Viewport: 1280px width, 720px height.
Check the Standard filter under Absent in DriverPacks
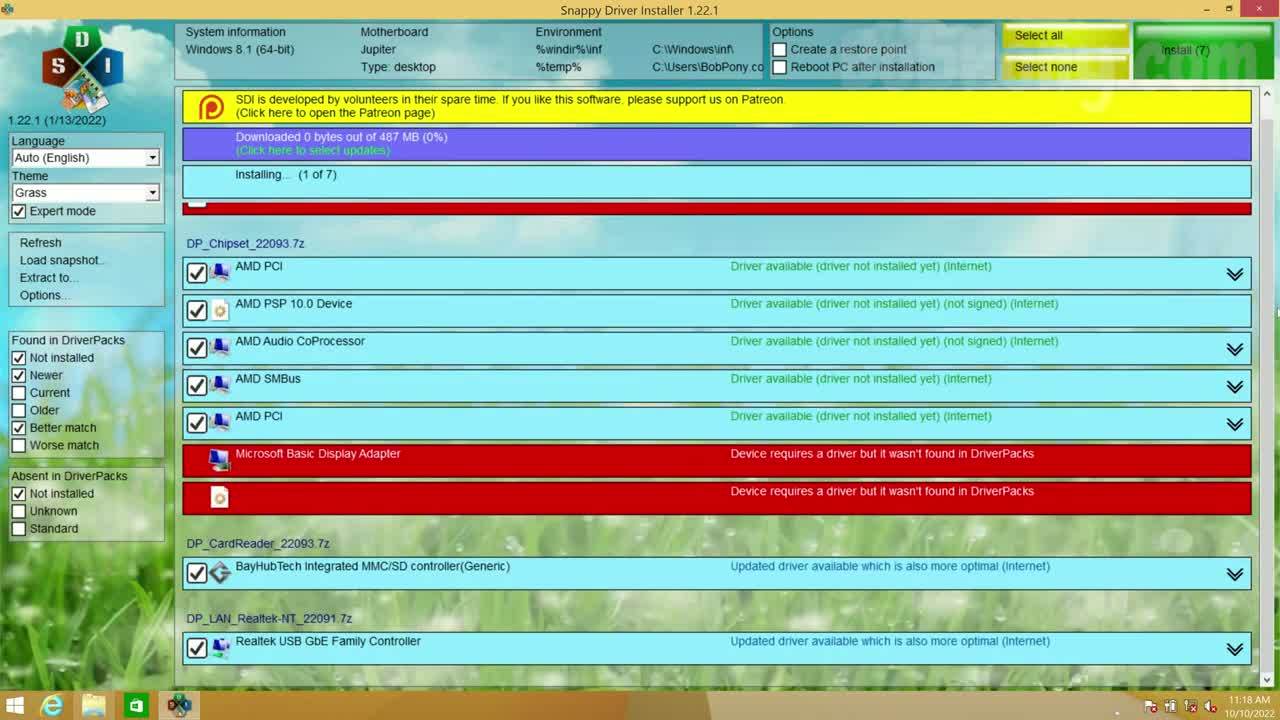19,529
